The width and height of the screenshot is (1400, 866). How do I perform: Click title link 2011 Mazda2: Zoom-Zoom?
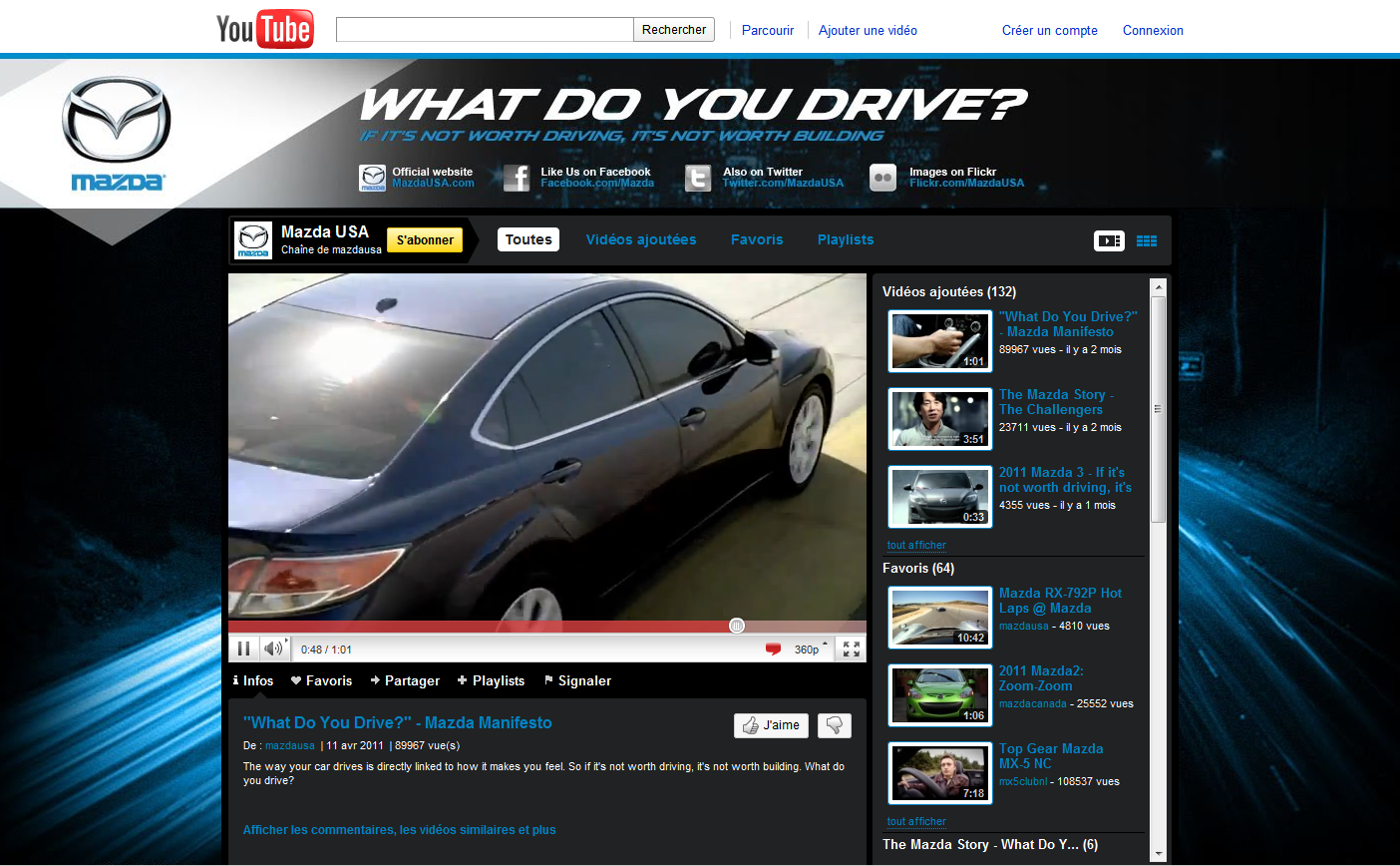pyautogui.click(x=1041, y=678)
